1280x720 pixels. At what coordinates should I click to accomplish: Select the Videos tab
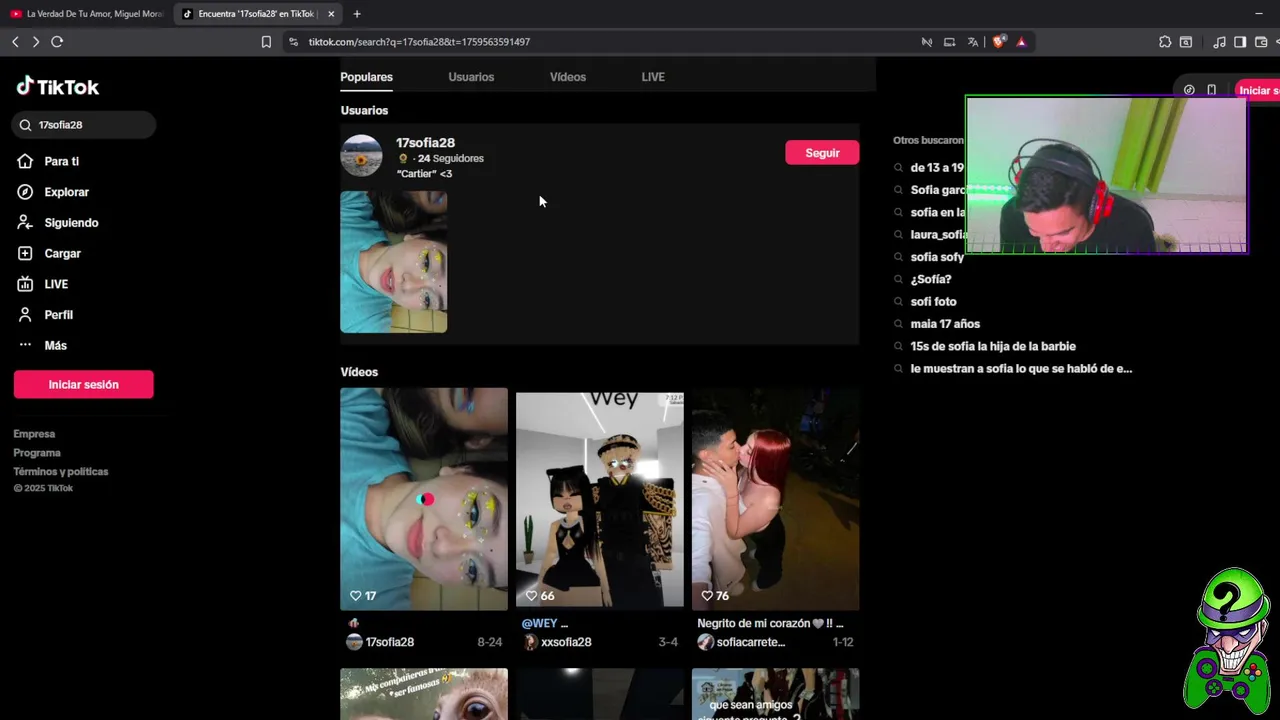point(568,77)
